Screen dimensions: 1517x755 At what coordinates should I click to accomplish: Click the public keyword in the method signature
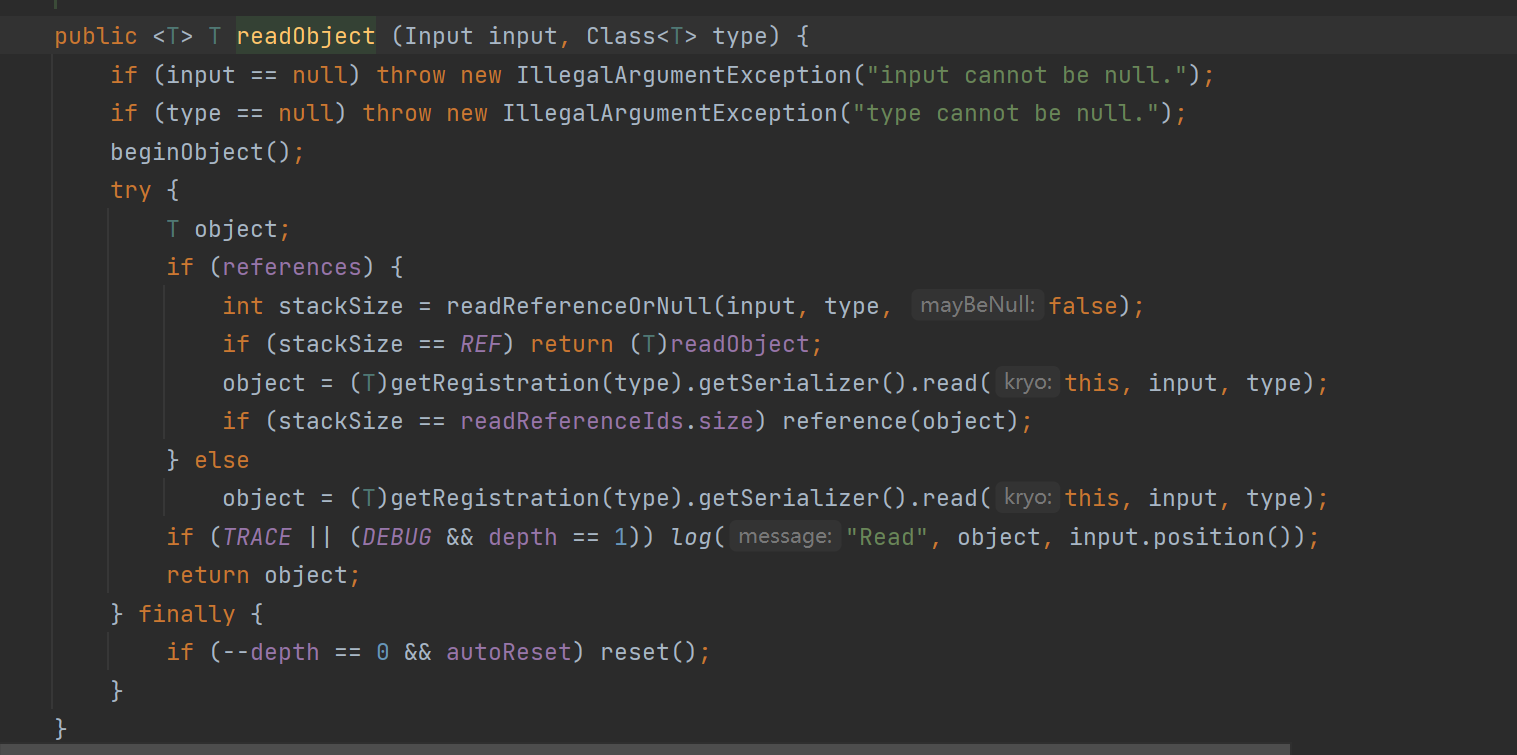[96, 37]
